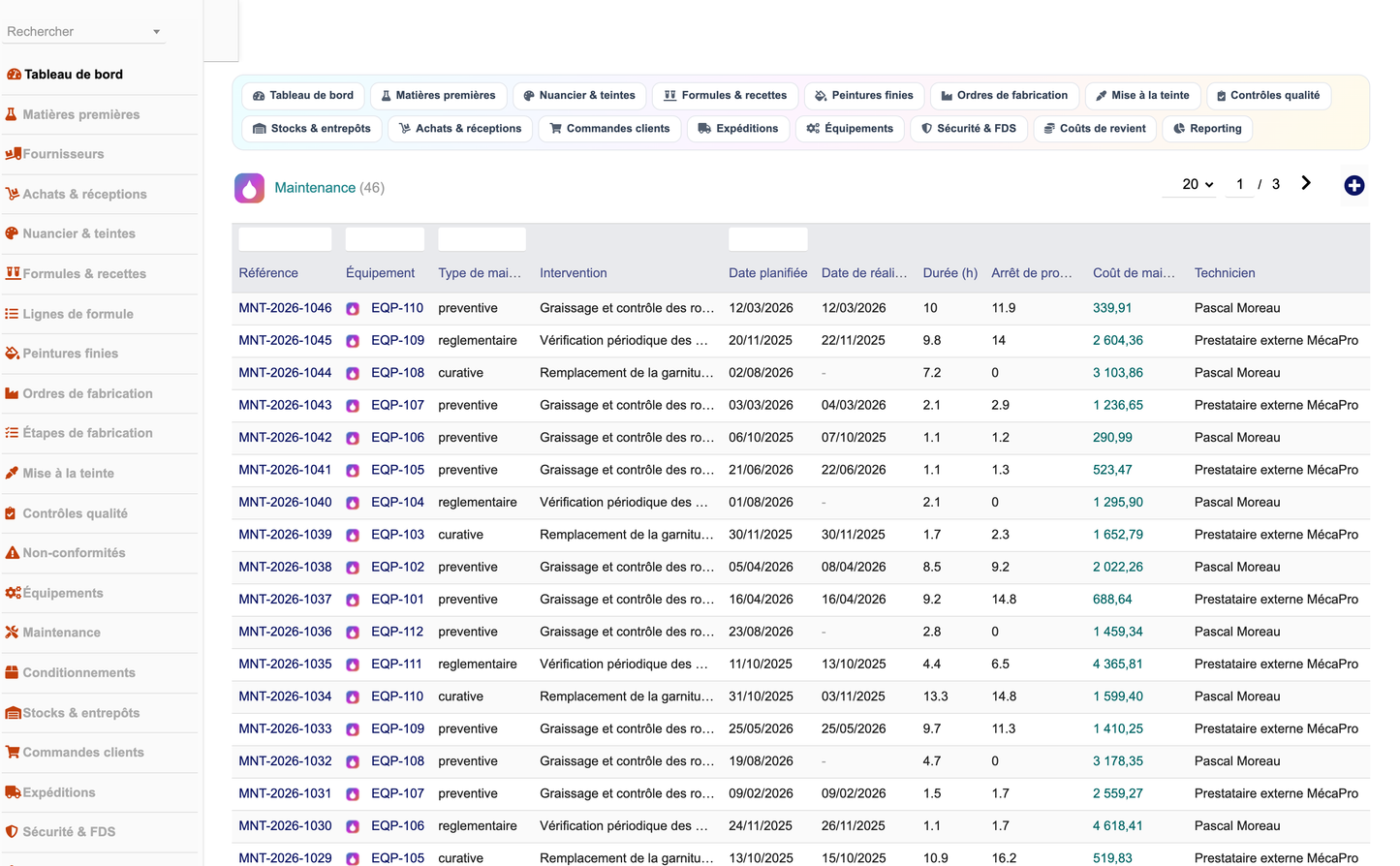The height and width of the screenshot is (866, 1400).
Task: Open record MNT-2026-1044
Action: tap(285, 373)
